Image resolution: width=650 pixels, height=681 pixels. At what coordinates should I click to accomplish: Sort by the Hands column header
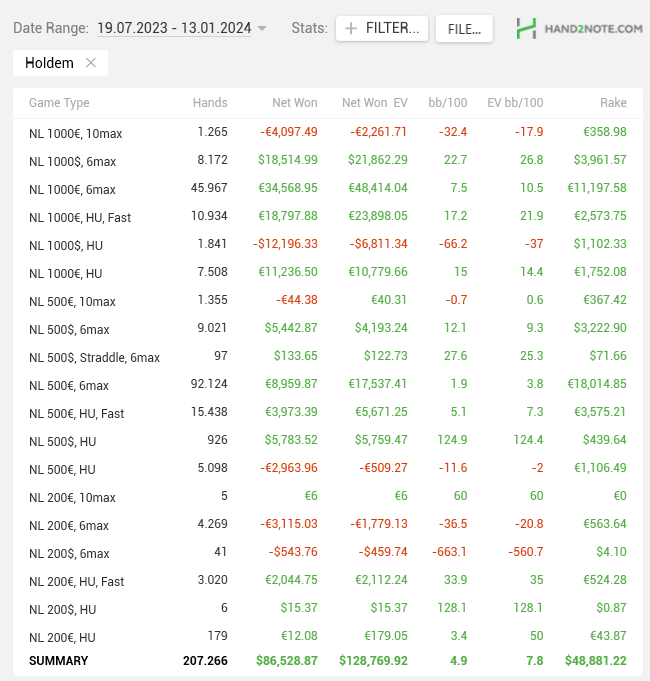point(210,102)
